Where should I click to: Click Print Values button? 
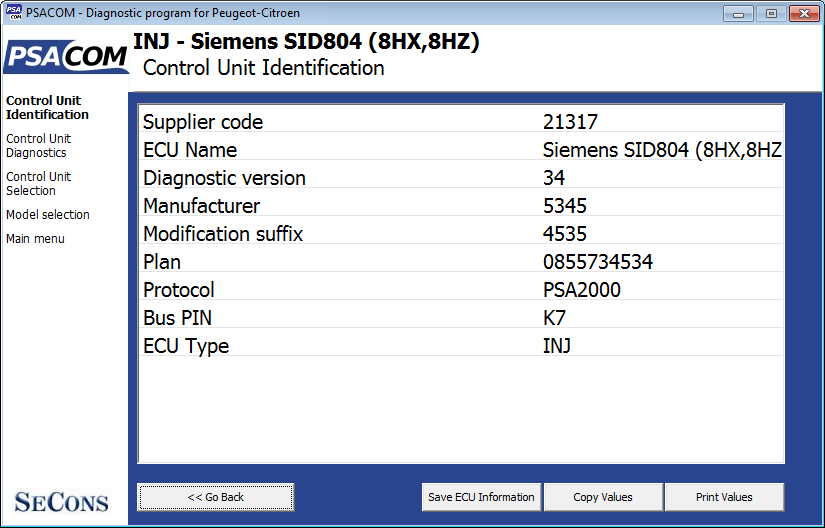pos(724,497)
